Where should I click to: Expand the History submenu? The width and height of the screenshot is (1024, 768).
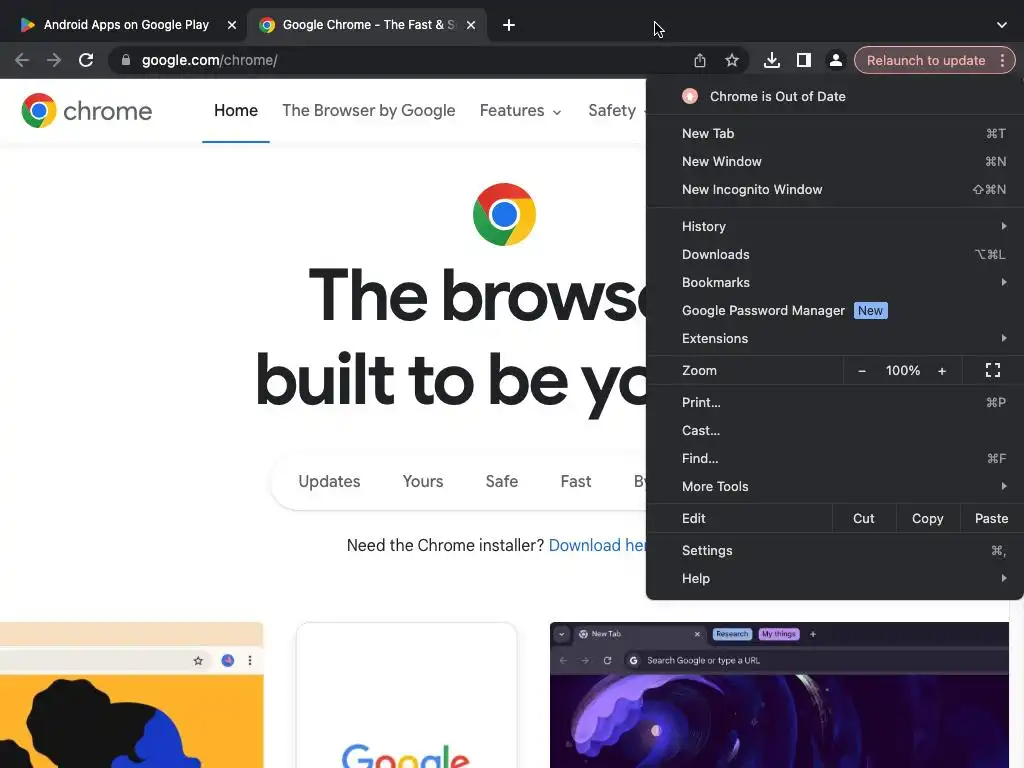coord(835,227)
